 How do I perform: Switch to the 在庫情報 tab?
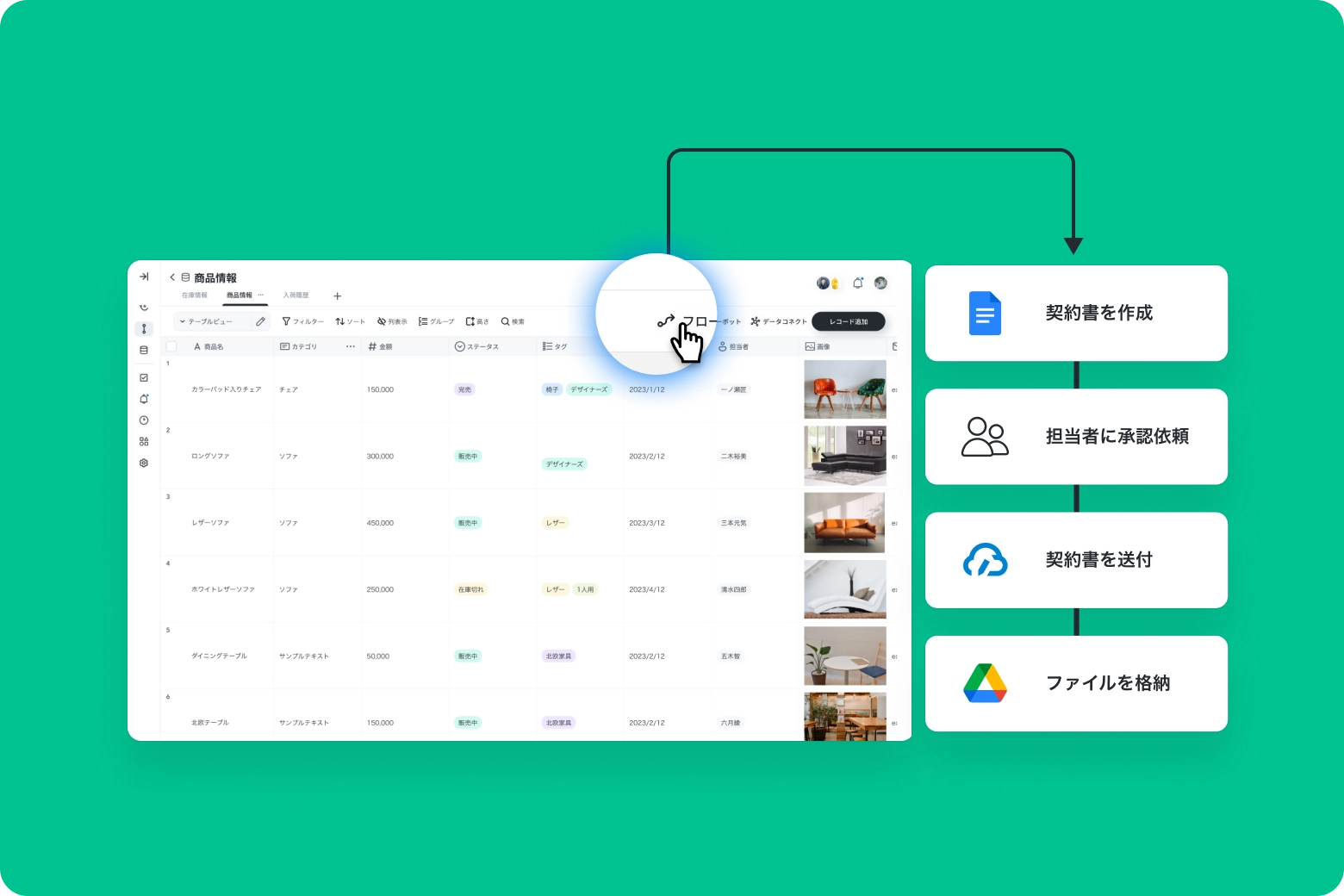(194, 295)
